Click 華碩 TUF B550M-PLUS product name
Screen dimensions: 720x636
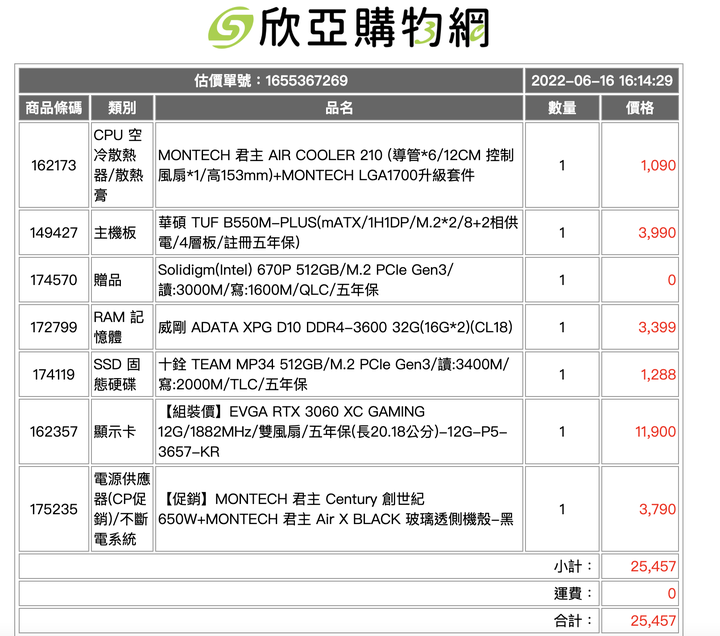click(x=338, y=233)
